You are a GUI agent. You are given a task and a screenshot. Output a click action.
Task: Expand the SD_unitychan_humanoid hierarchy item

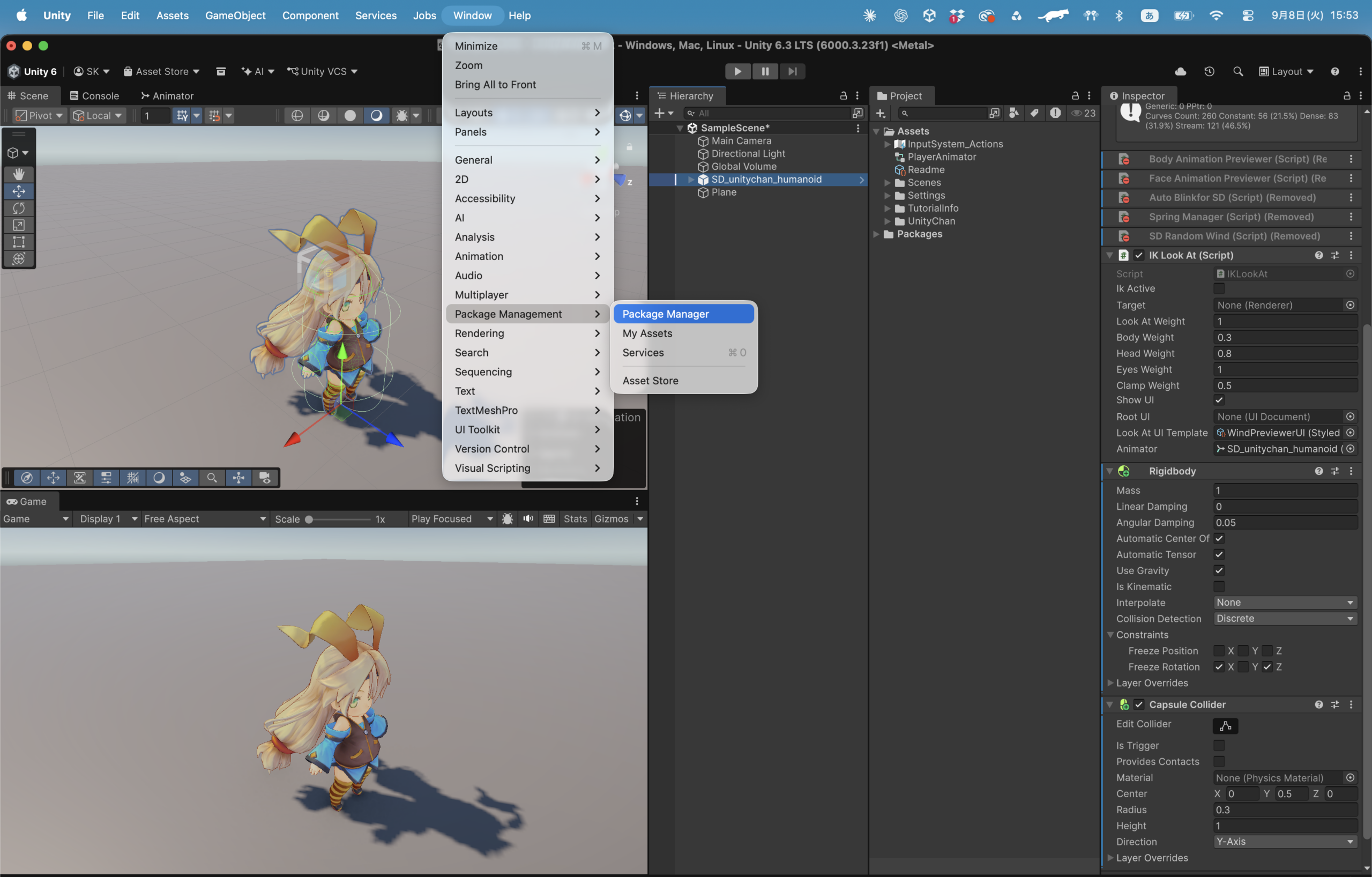[691, 180]
